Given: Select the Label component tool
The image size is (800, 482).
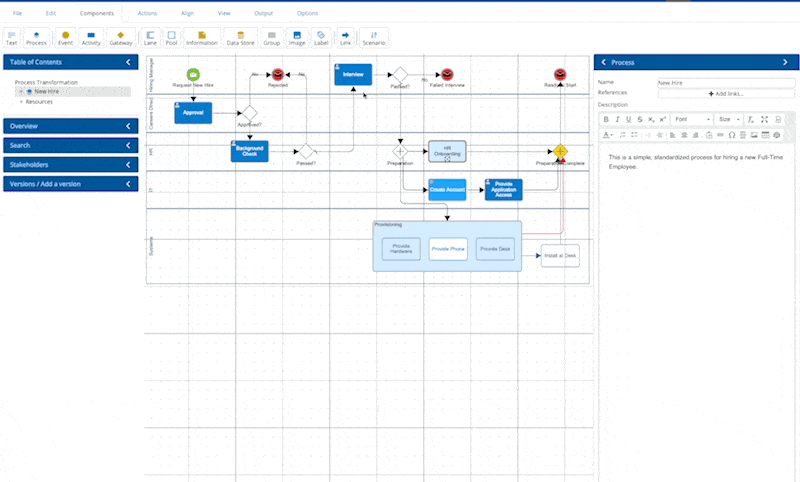Looking at the screenshot, I should [x=321, y=38].
